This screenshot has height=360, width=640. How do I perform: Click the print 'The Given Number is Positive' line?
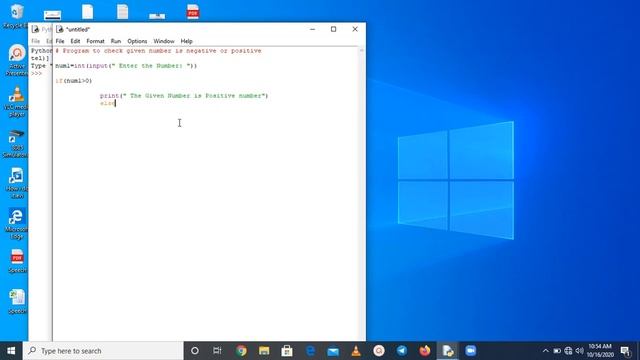tap(184, 96)
